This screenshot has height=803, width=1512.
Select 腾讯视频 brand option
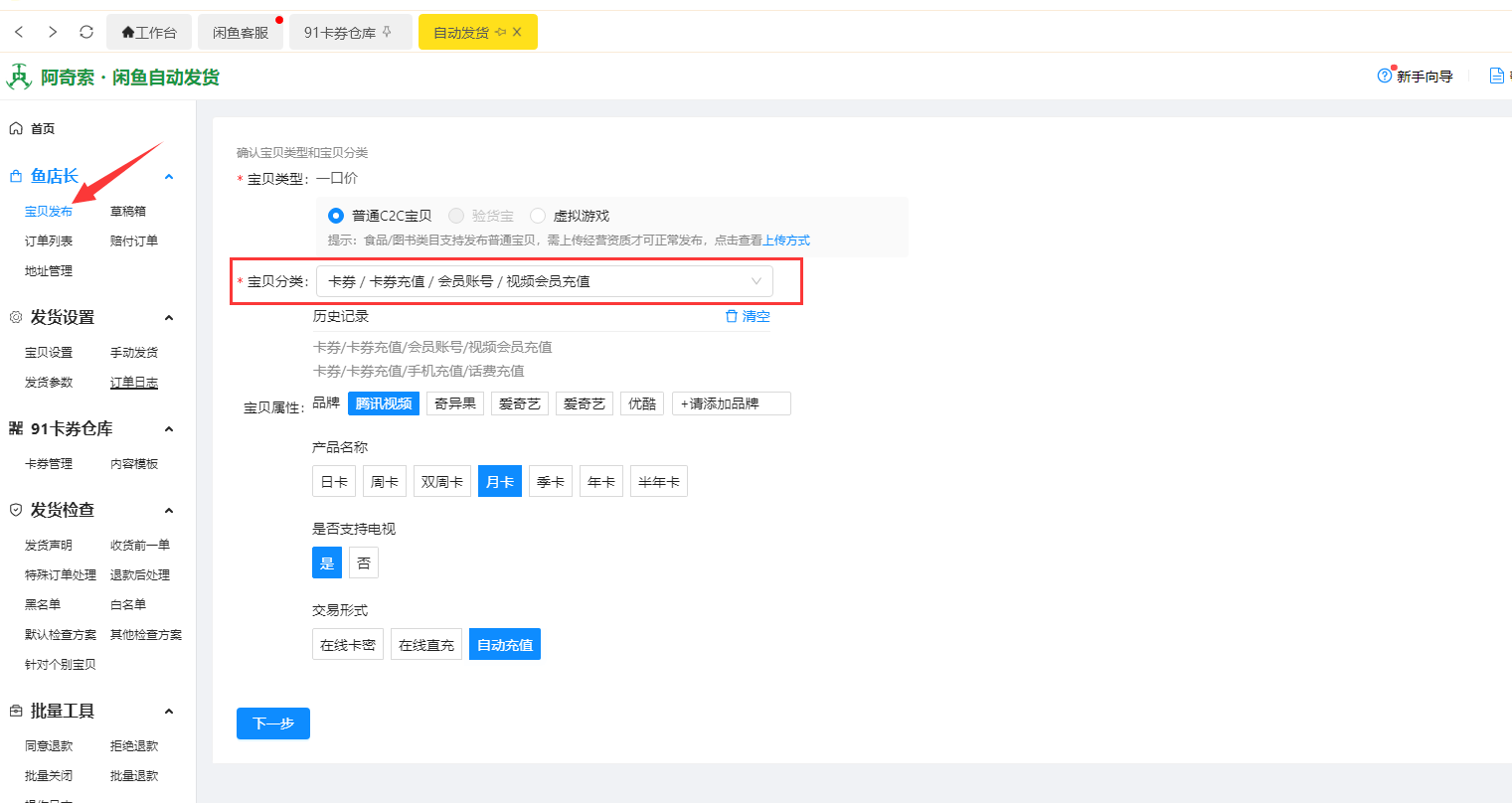(384, 403)
